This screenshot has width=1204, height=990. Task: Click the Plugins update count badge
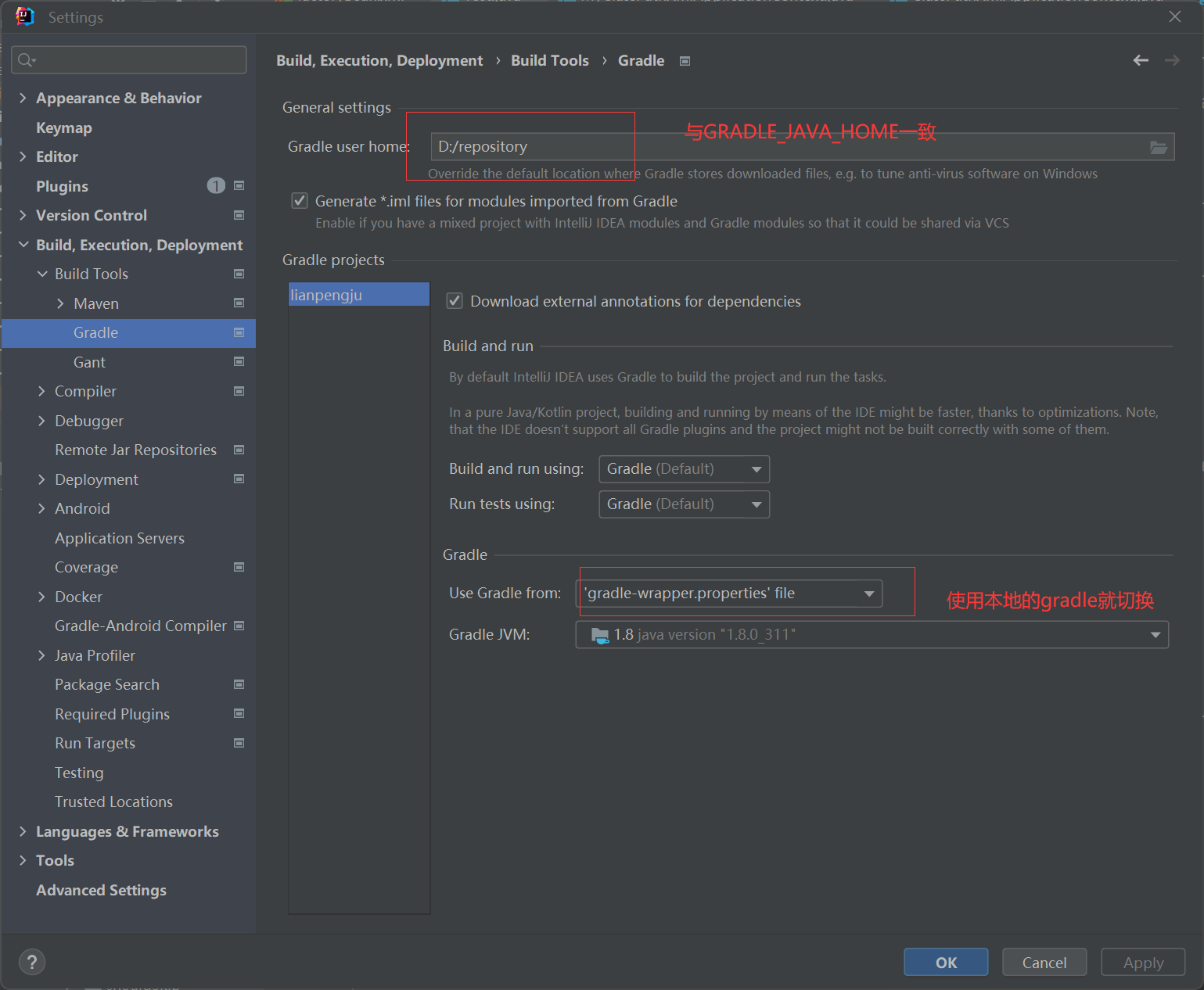click(x=216, y=185)
